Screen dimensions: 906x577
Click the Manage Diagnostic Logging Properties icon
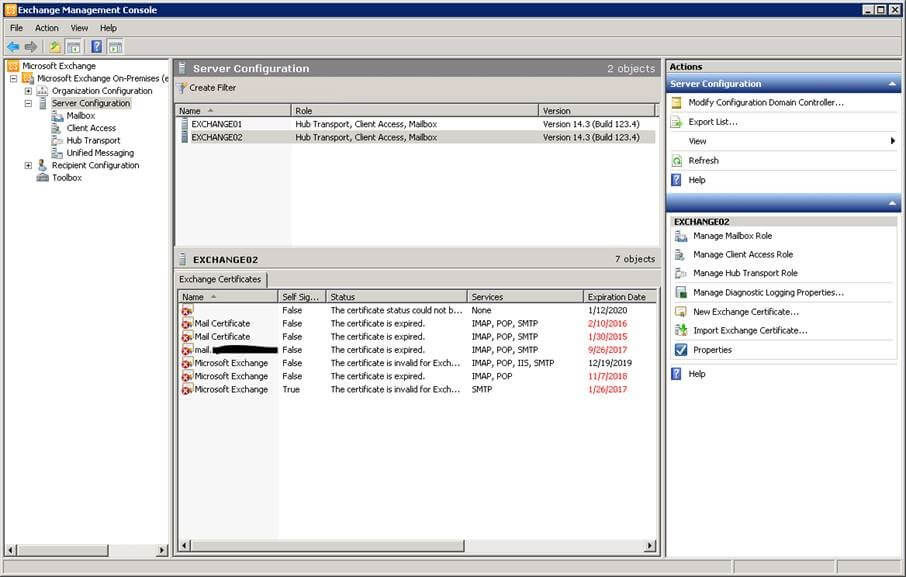681,293
